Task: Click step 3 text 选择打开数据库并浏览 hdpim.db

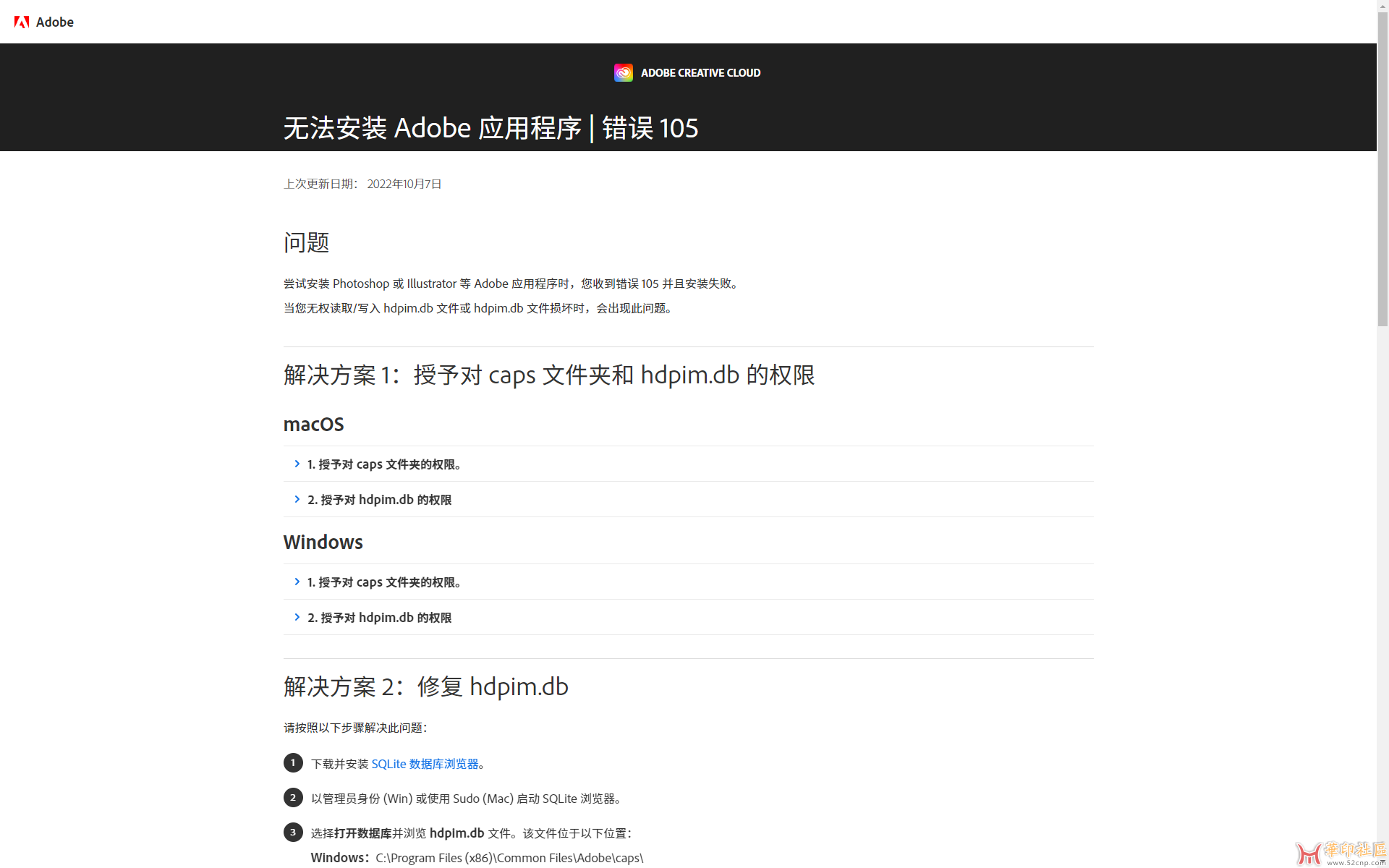Action: click(x=473, y=833)
